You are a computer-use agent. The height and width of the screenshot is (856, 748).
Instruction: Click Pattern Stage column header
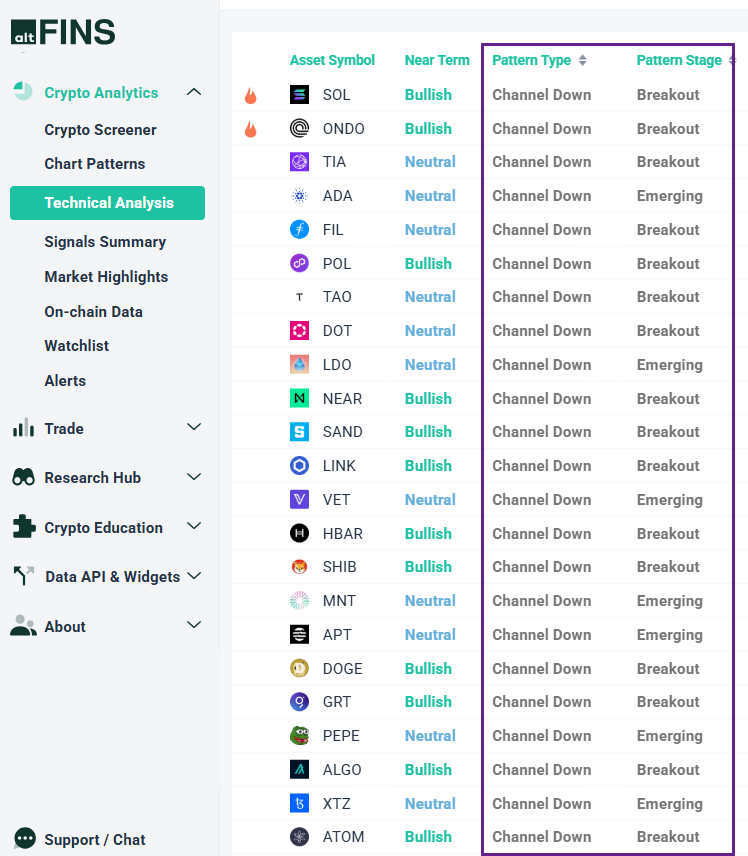(679, 60)
